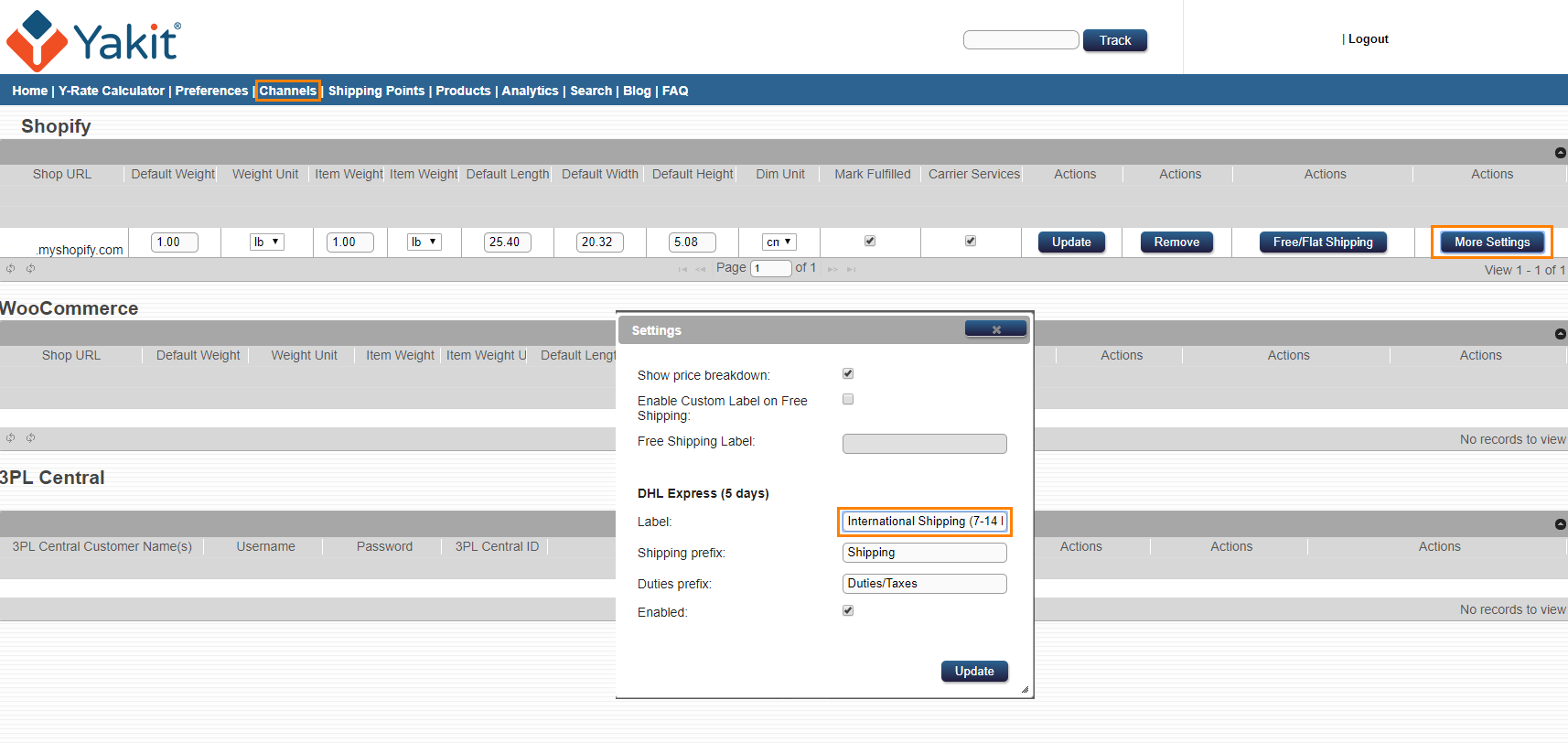Click Remove for the Shopify shop

[x=1176, y=242]
